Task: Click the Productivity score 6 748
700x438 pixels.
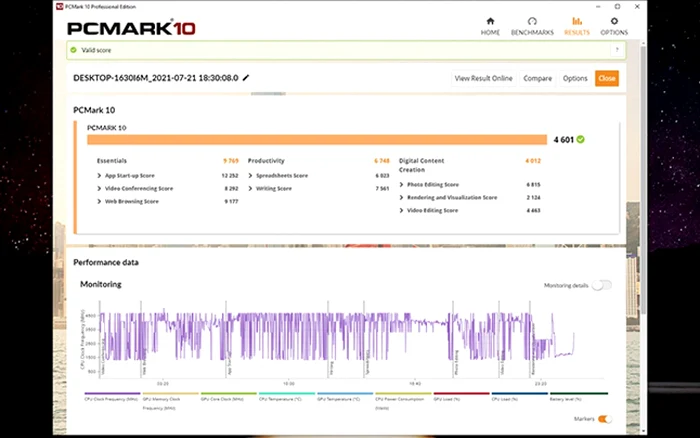Action: (x=382, y=161)
